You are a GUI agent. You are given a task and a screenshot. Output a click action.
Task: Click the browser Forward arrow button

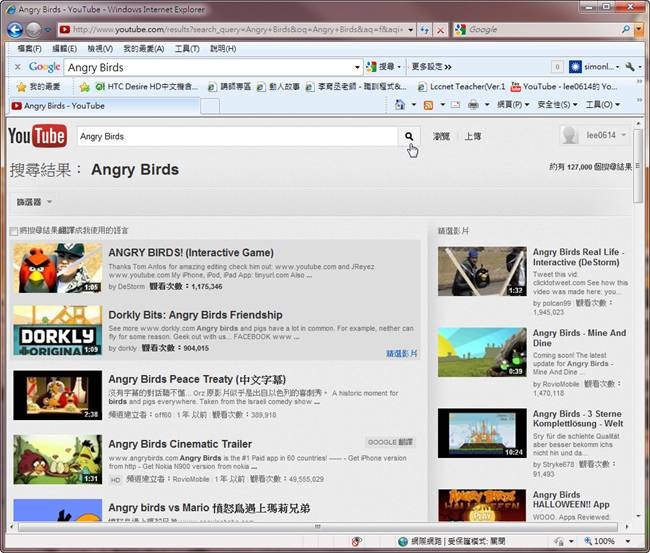[34, 30]
